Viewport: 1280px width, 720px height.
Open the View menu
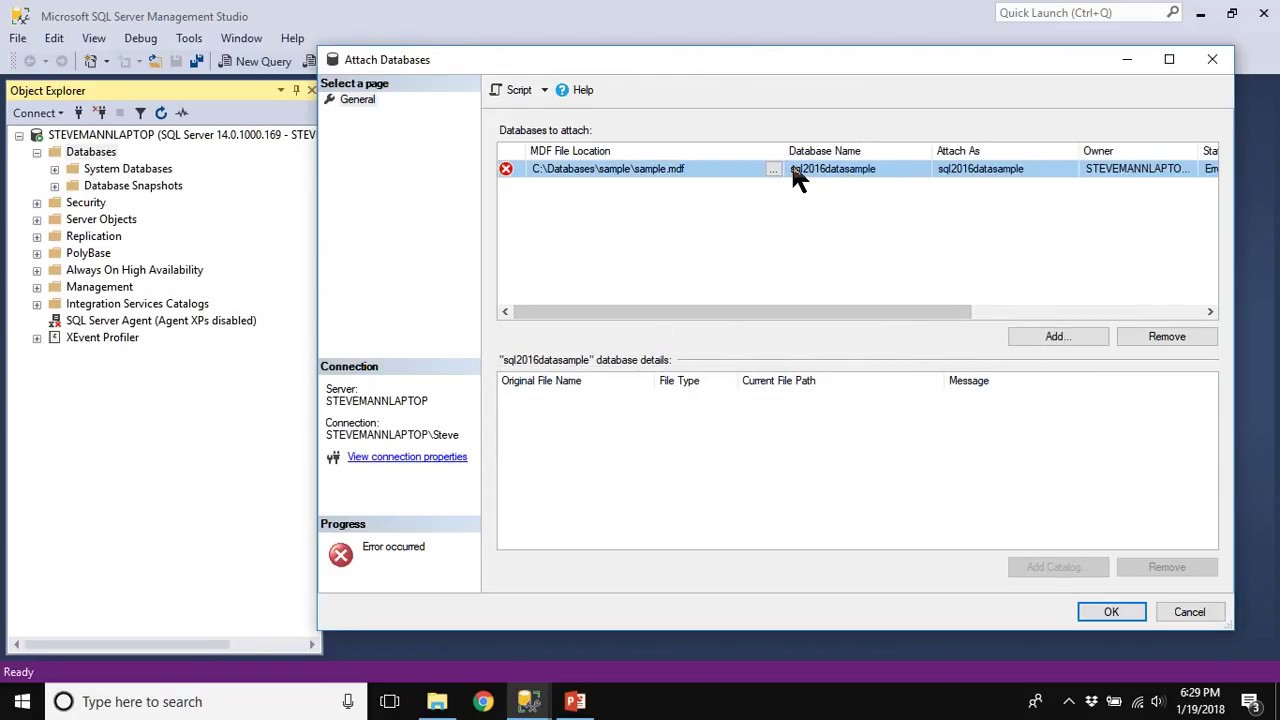(94, 38)
